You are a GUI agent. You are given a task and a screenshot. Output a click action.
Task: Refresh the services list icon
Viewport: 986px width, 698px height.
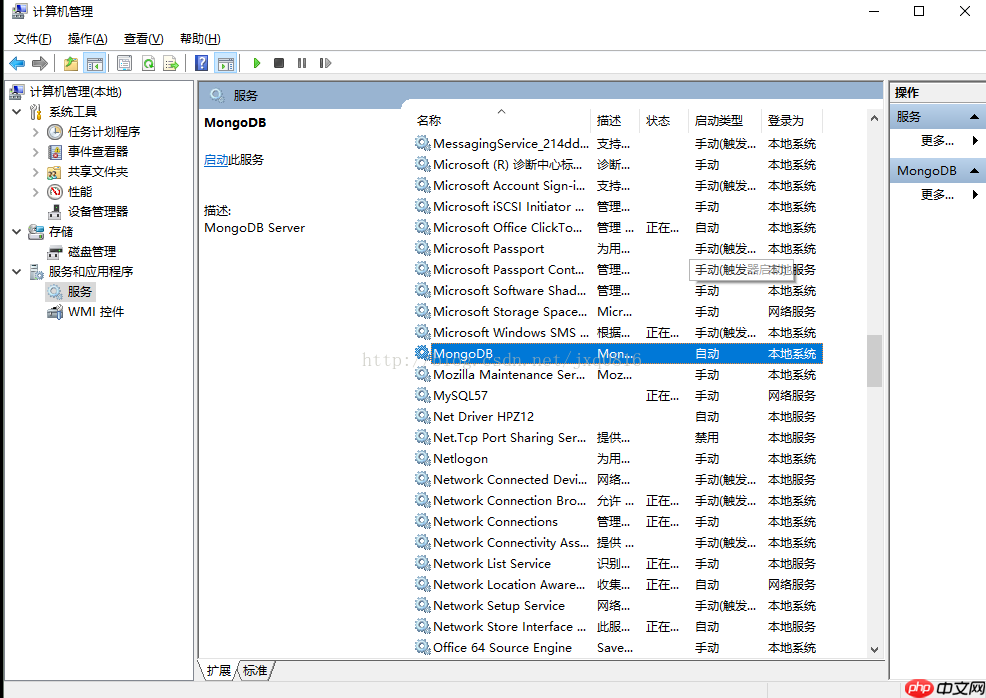(148, 63)
